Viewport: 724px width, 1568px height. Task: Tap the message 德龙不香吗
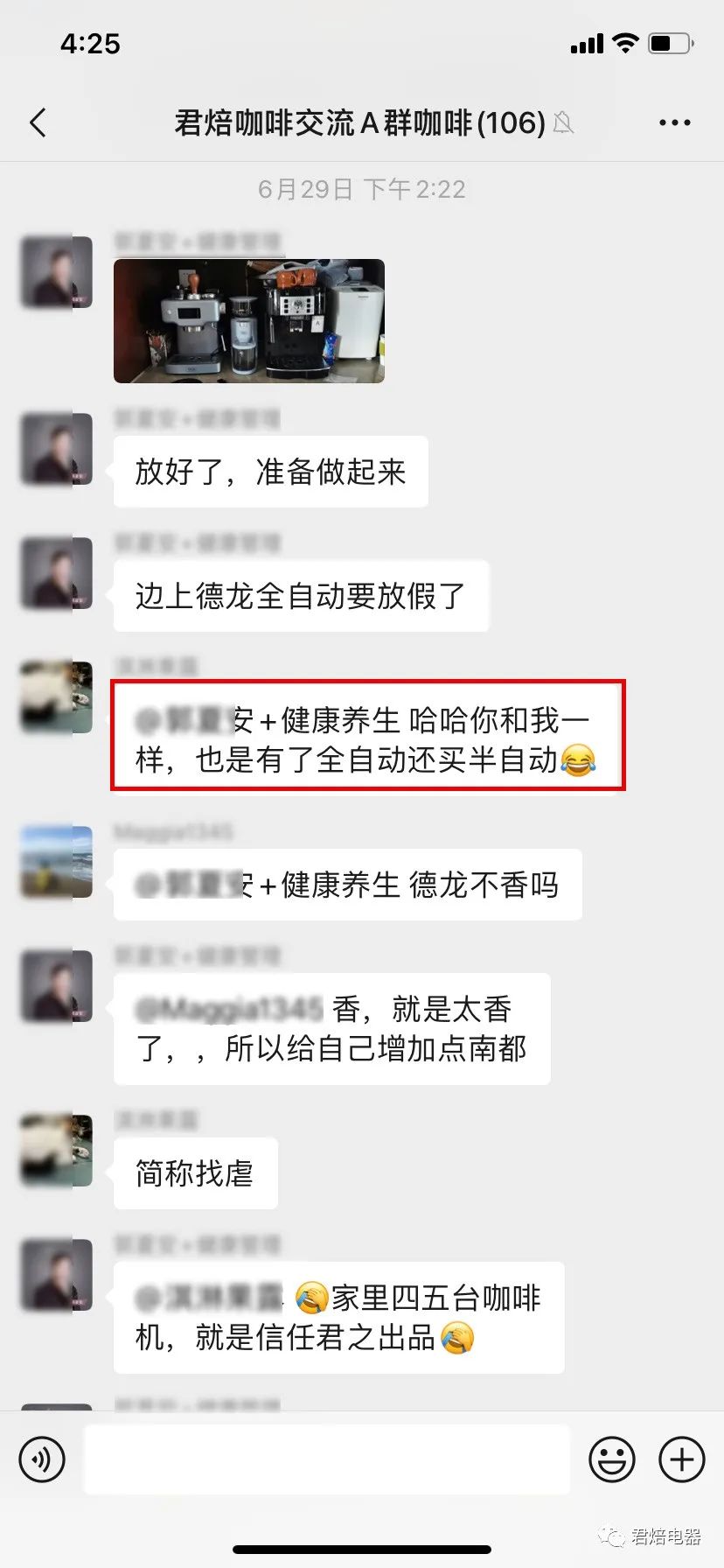click(348, 885)
